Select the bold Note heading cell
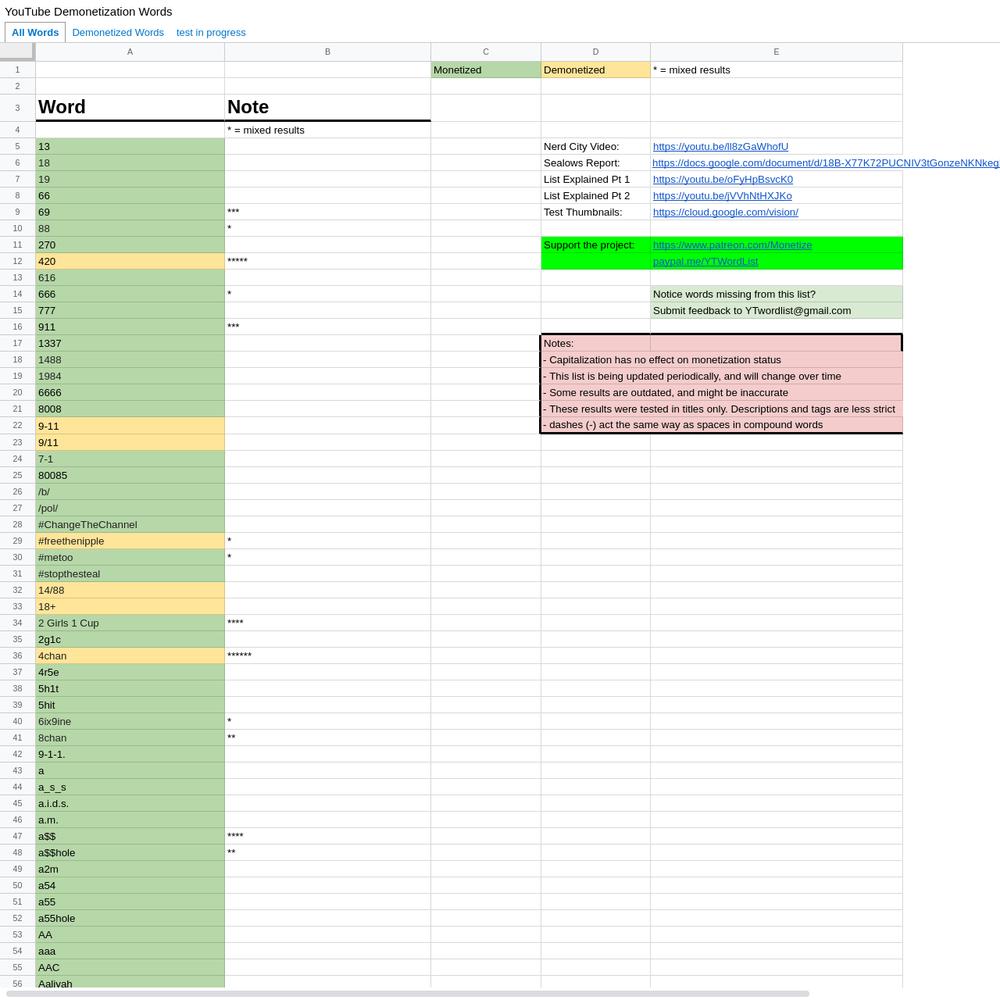 328,108
